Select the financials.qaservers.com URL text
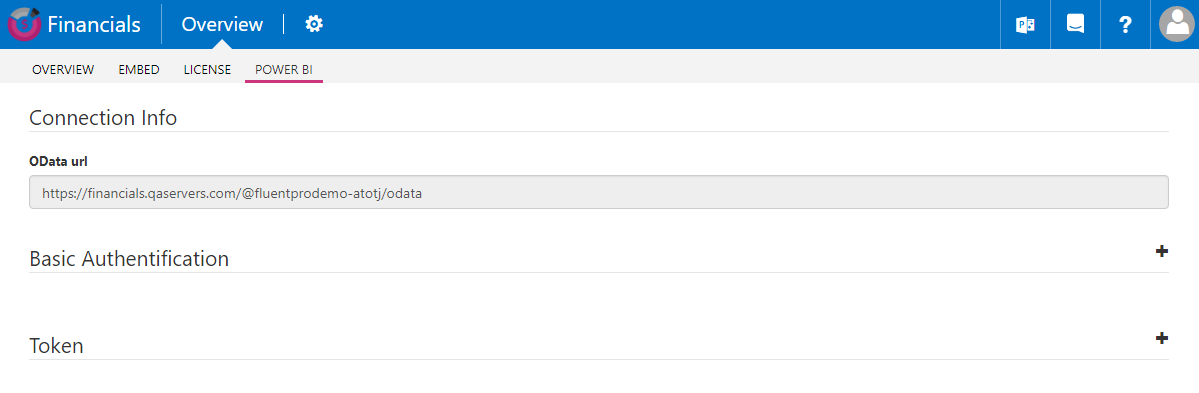 point(233,193)
